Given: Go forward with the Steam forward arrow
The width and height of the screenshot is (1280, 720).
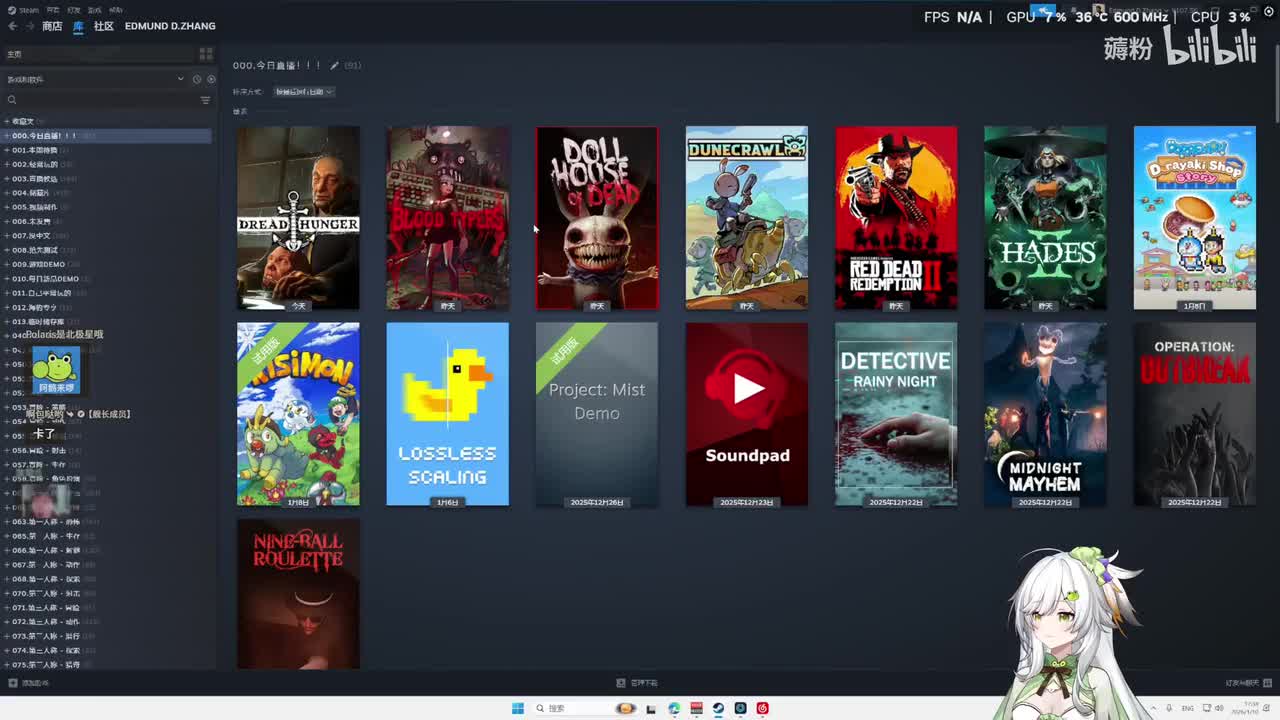Looking at the screenshot, I should 28,26.
